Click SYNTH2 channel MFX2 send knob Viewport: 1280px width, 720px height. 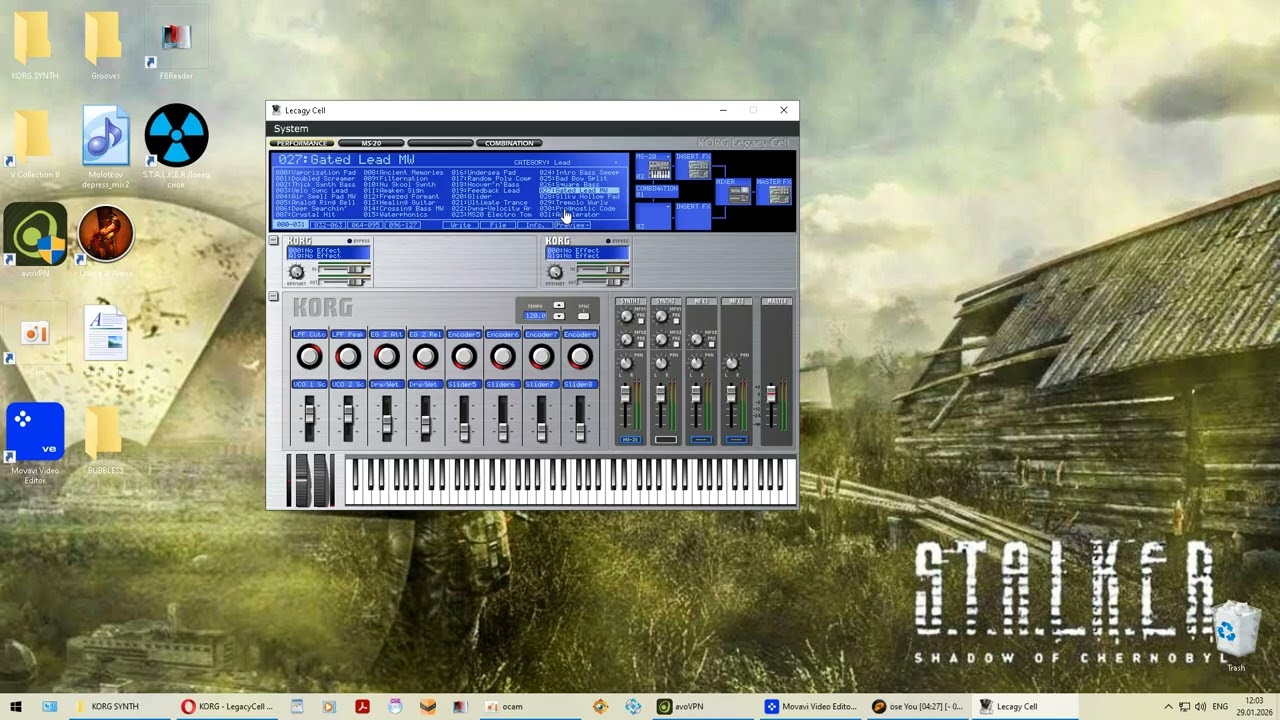point(661,340)
